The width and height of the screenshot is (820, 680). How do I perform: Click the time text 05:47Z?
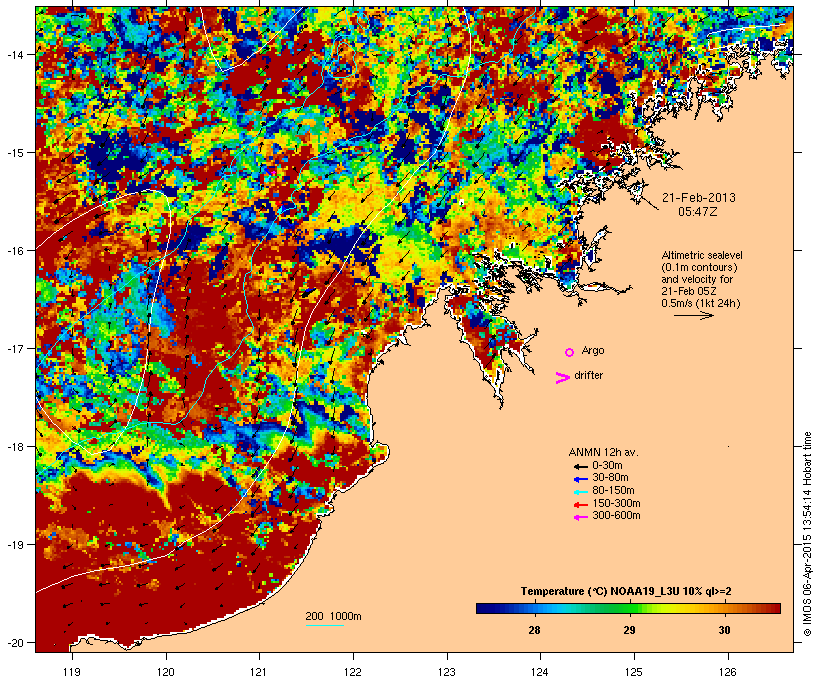tap(698, 212)
